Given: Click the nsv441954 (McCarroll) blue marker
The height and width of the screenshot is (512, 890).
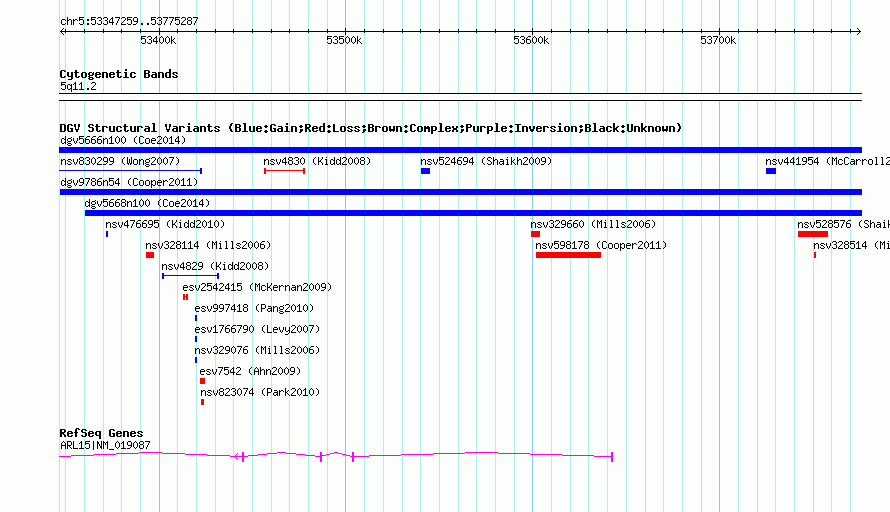Looking at the screenshot, I should pos(771,171).
